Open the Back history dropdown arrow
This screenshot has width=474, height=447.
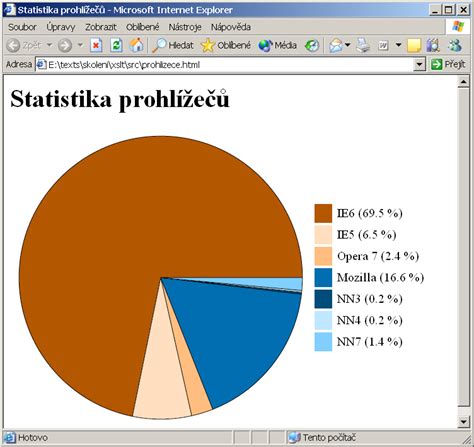(x=49, y=45)
